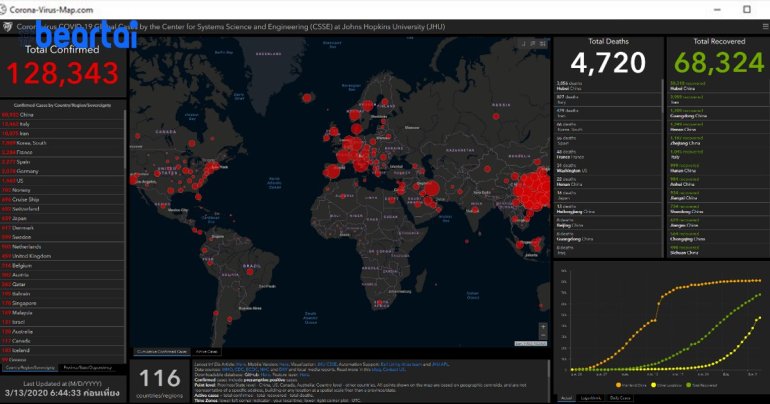Switch to Active Cases map tab
The image size is (770, 404).
coord(207,352)
